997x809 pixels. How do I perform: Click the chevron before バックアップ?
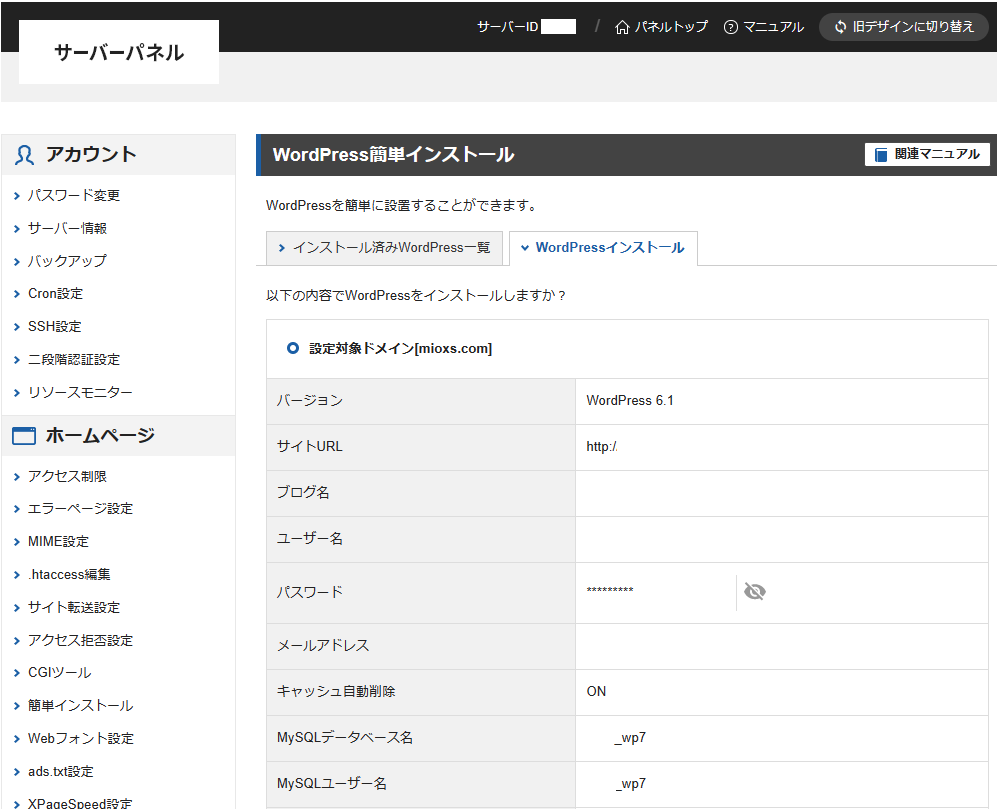tap(17, 261)
